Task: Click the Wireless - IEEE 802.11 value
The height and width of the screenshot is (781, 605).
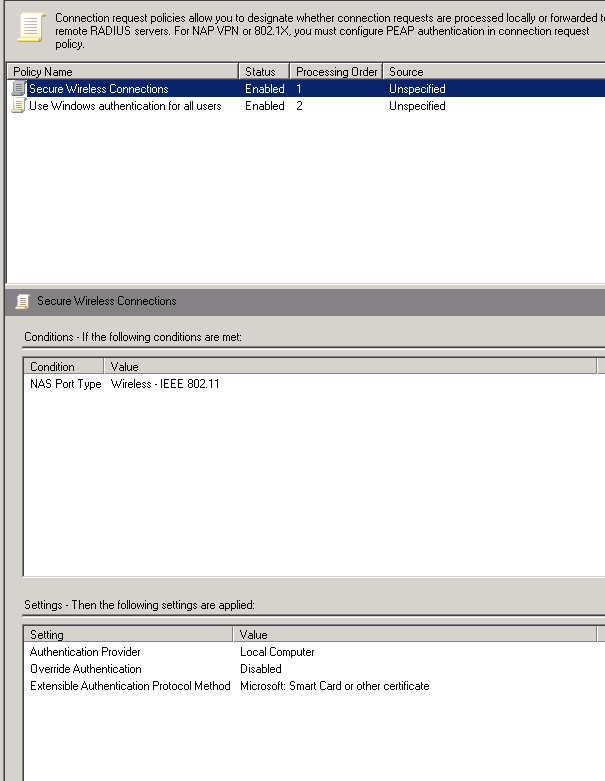Action: pos(165,384)
